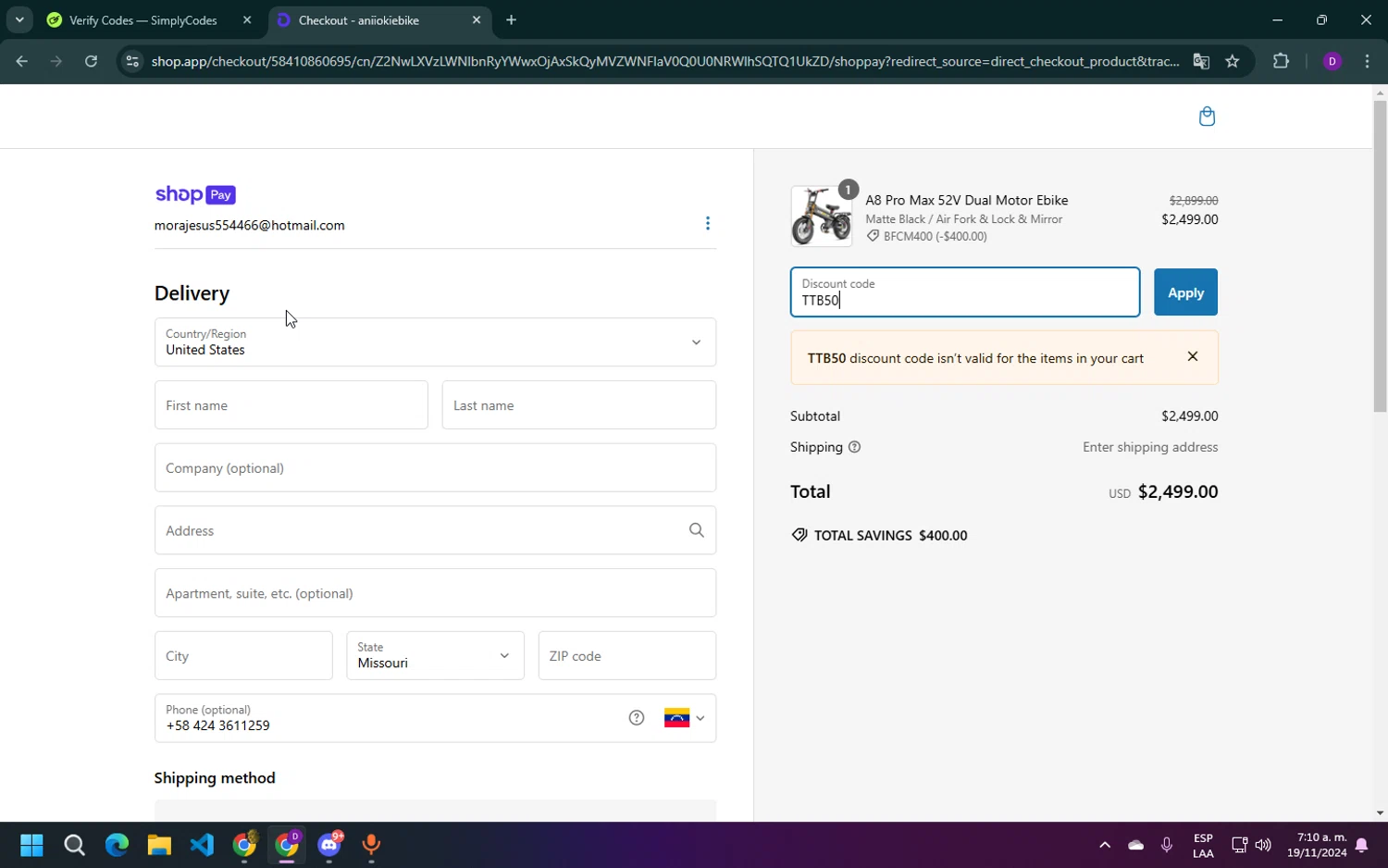Close the Verify Codes tab
Screen dimensions: 1388x868
point(247,20)
